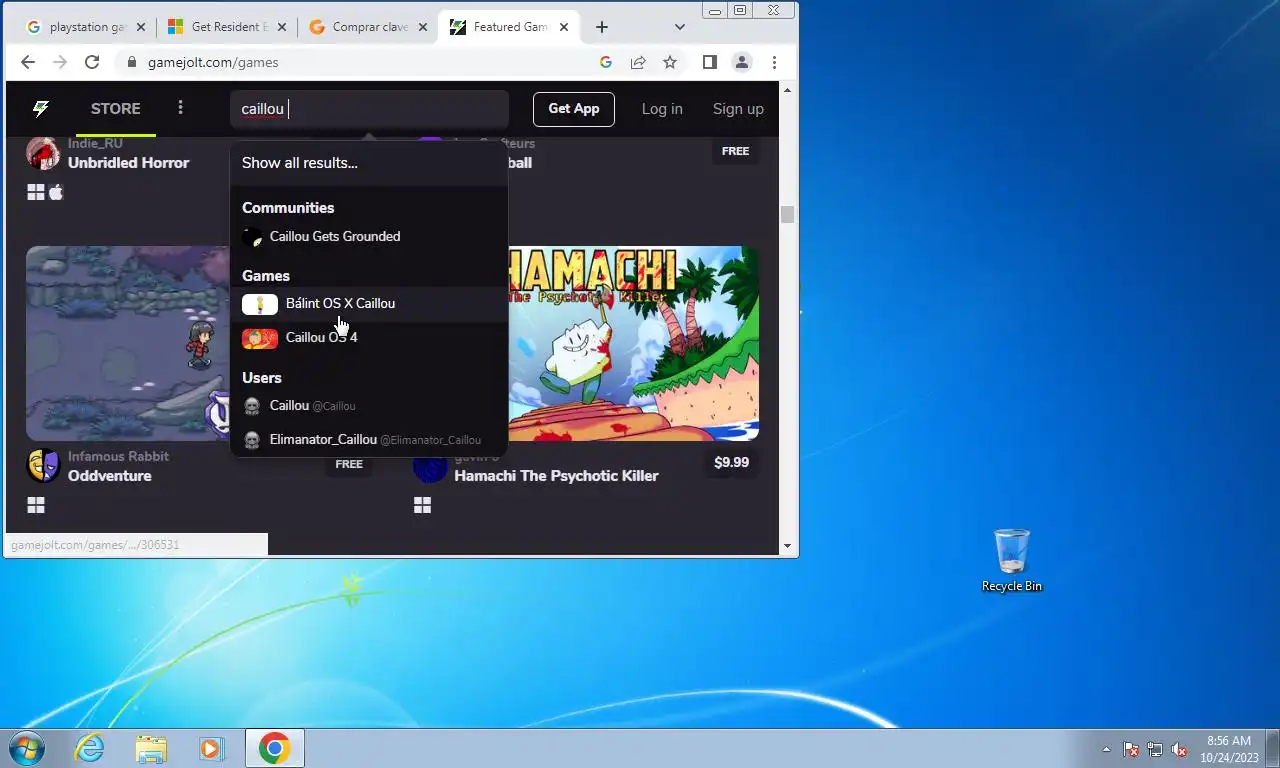The image size is (1280, 768).
Task: Open Windows Media Player from taskbar
Action: pos(212,748)
